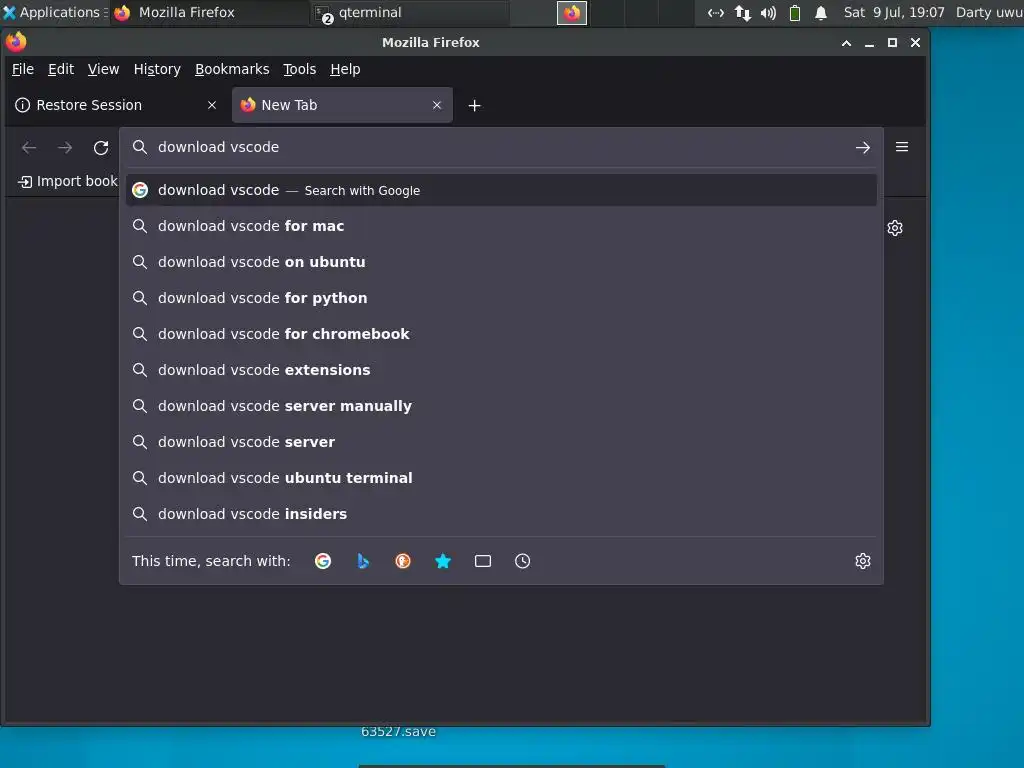Image resolution: width=1024 pixels, height=768 pixels.
Task: Search this time with Google icon
Action: (323, 561)
